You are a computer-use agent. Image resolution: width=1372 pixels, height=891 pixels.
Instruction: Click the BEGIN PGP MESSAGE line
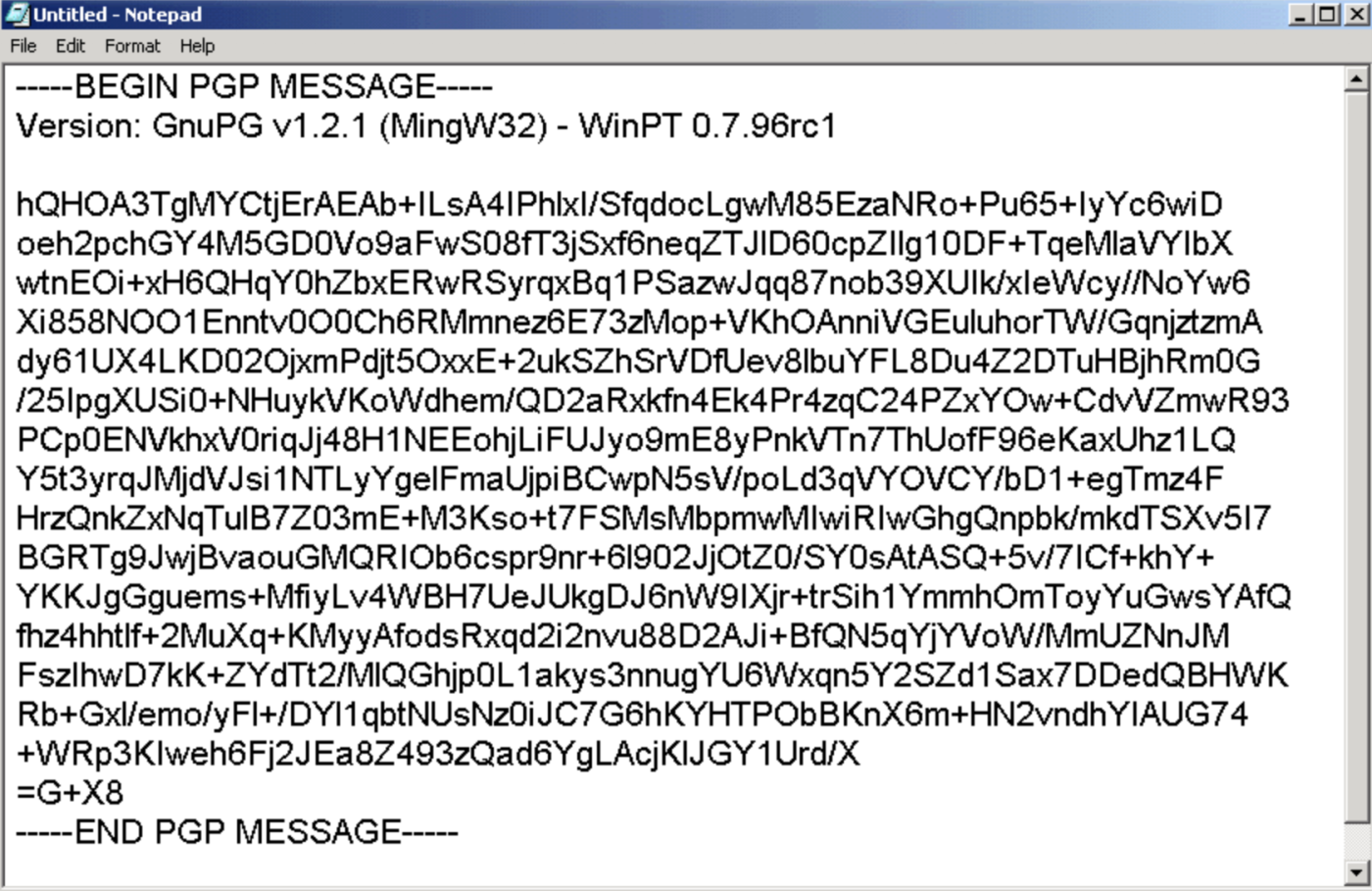pyautogui.click(x=254, y=86)
